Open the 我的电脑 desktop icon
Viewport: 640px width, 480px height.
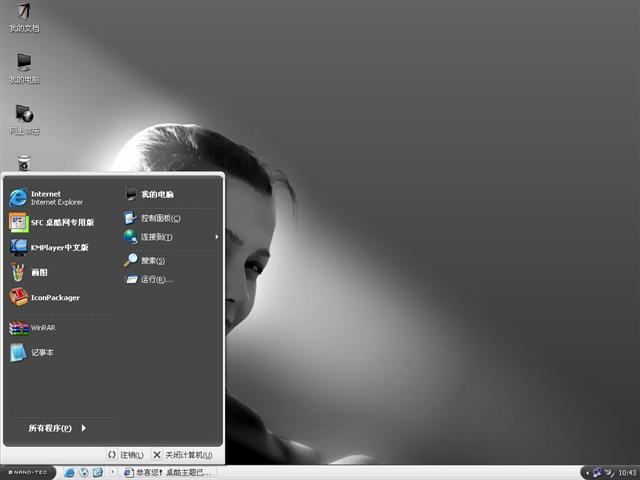pyautogui.click(x=24, y=68)
